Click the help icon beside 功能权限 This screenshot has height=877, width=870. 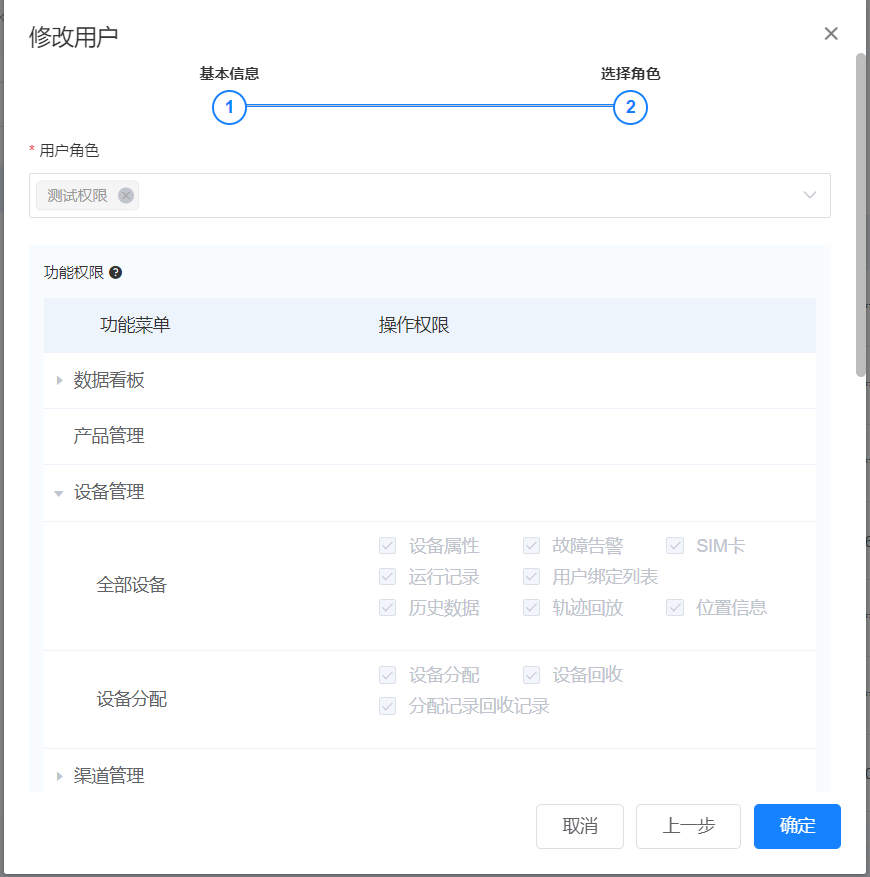116,272
